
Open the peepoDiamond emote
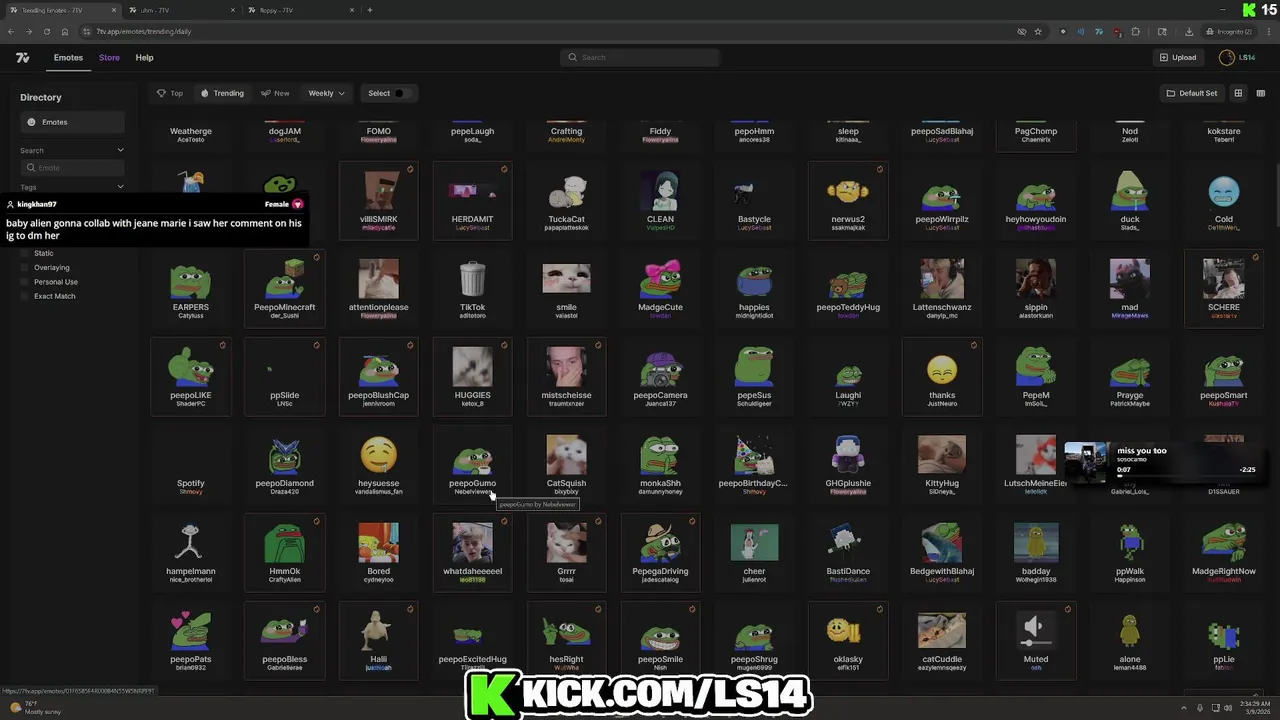coord(284,464)
